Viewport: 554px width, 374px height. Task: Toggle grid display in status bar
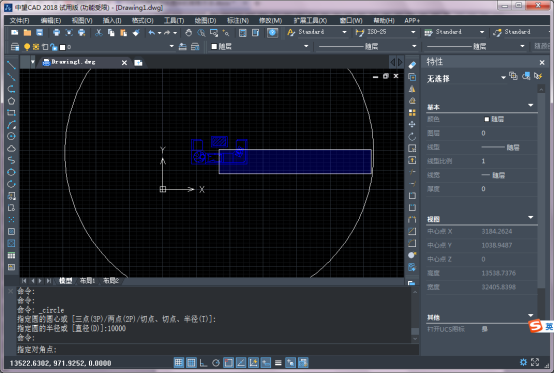click(x=191, y=363)
